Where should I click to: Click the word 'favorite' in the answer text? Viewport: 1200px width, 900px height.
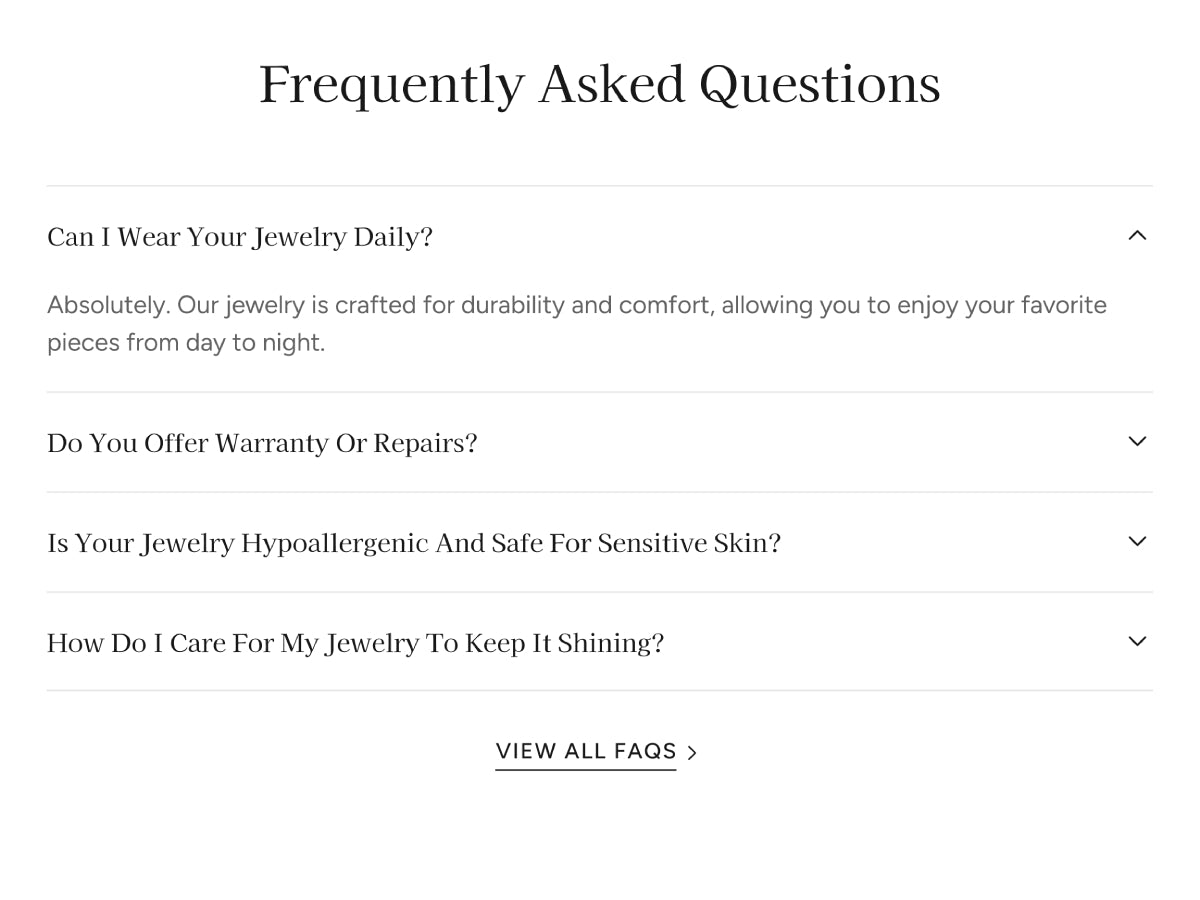(1063, 305)
